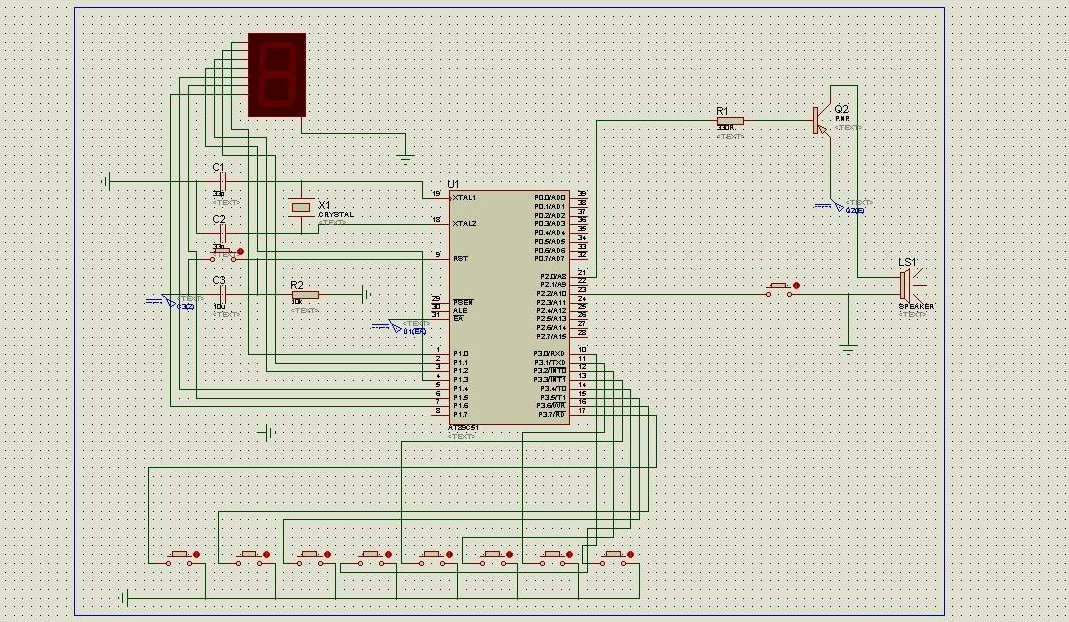Click the U1 AT89C51 microcontroller body
This screenshot has width=1069, height=622.
click(x=509, y=307)
